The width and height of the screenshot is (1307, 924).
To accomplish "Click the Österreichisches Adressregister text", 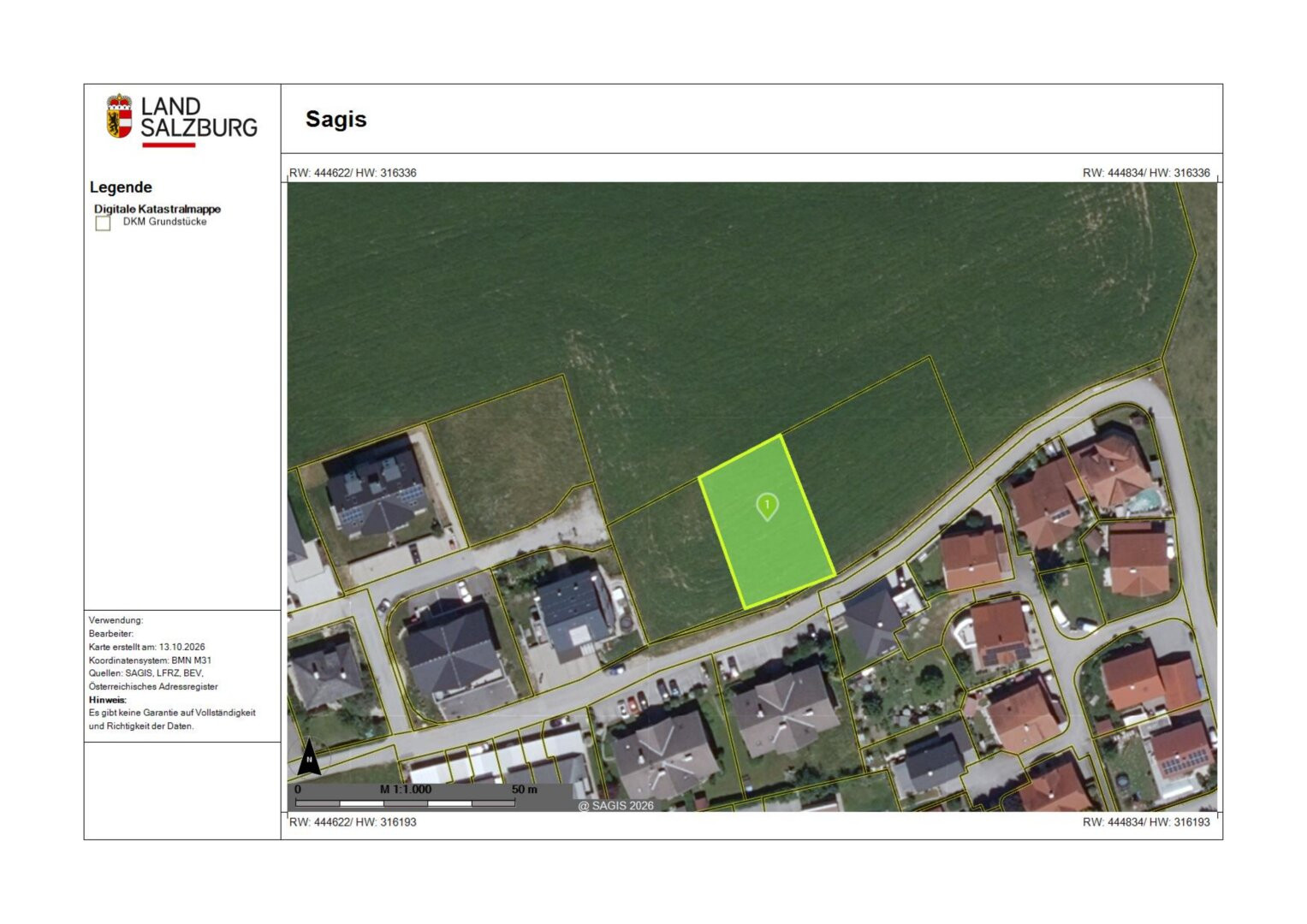I will tap(153, 686).
